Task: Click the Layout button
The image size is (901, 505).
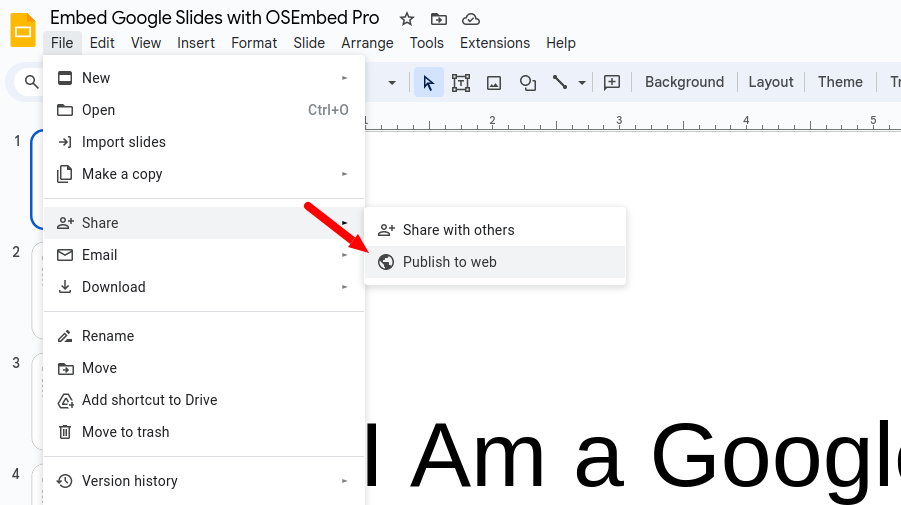Action: [x=771, y=82]
